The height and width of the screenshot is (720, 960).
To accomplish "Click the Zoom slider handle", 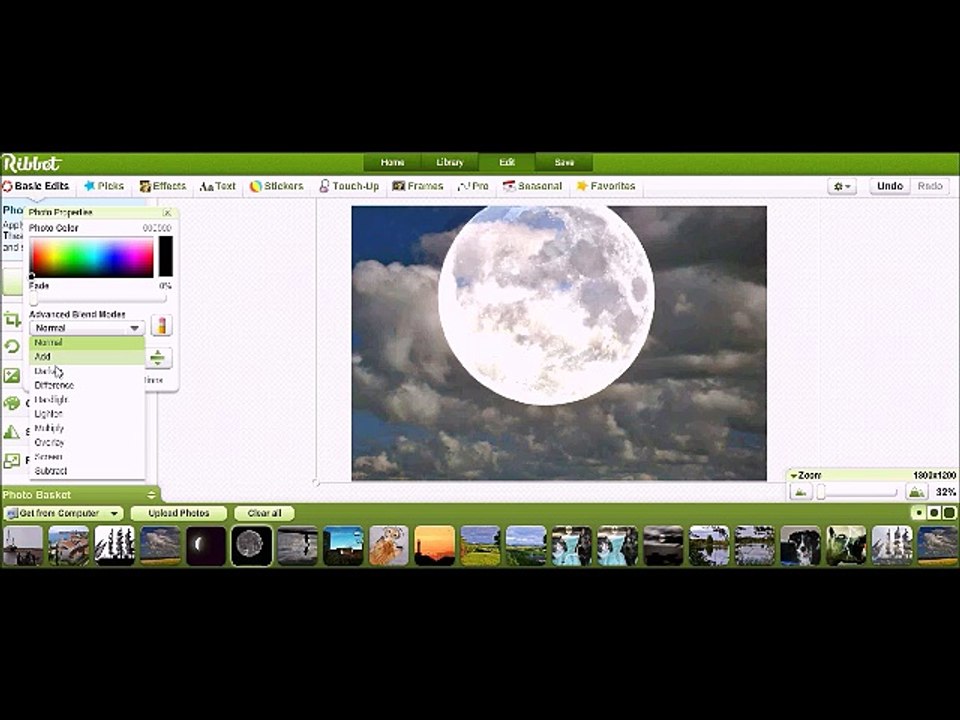I will click(x=821, y=492).
